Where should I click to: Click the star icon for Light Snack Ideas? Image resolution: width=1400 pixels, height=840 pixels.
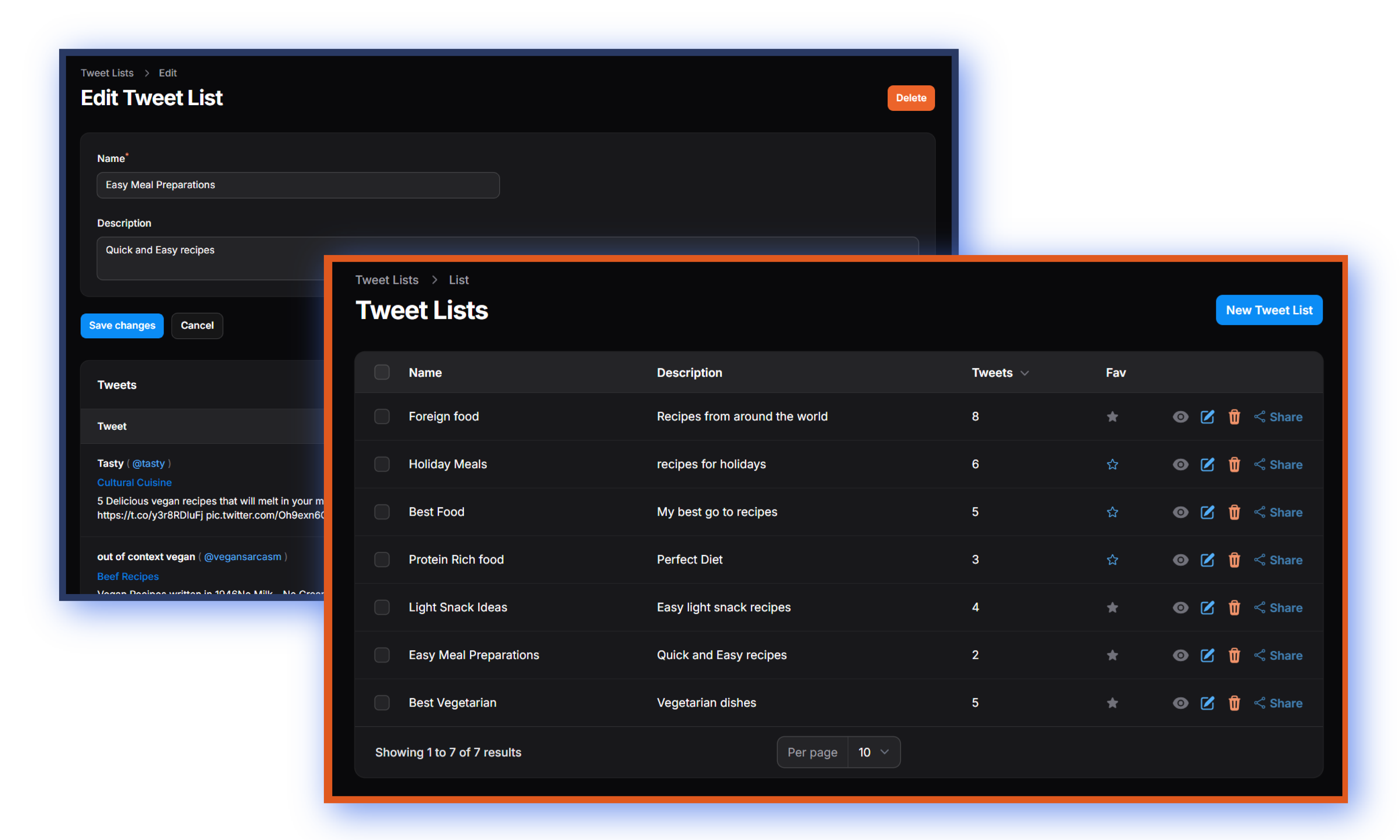pyautogui.click(x=1112, y=607)
